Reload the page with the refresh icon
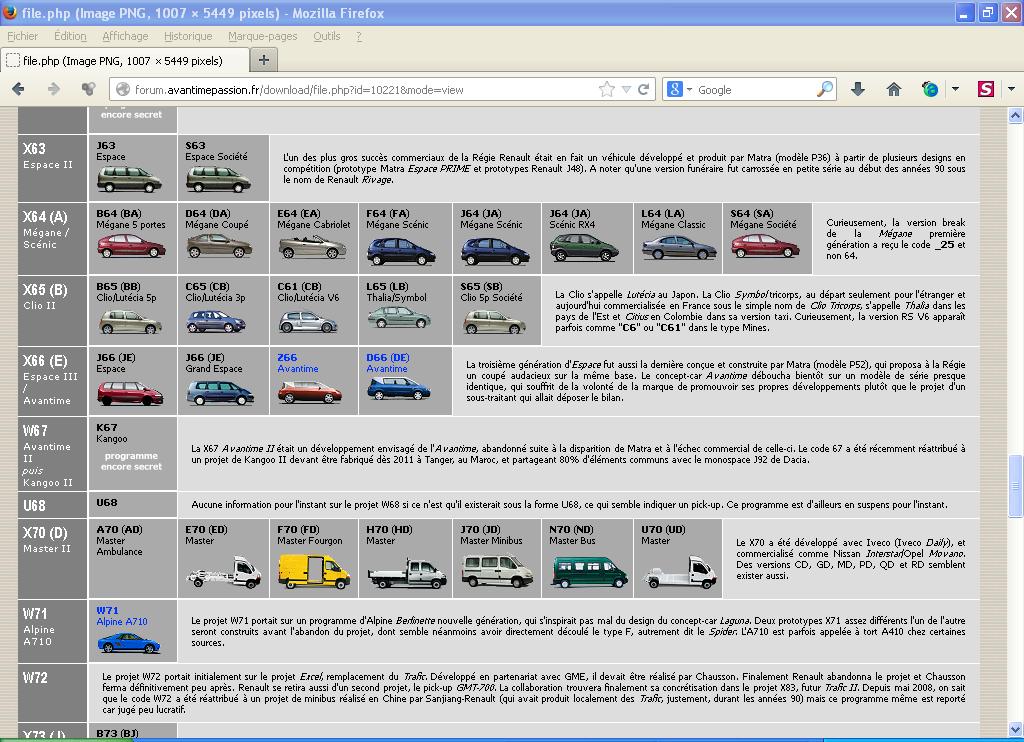The height and width of the screenshot is (742, 1024). [x=644, y=89]
